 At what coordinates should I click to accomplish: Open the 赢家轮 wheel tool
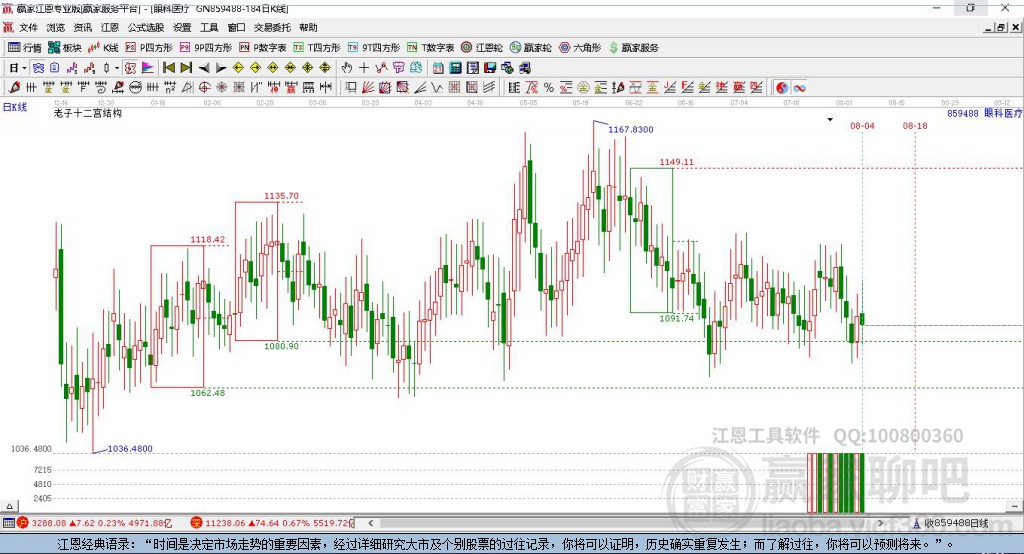(x=531, y=48)
